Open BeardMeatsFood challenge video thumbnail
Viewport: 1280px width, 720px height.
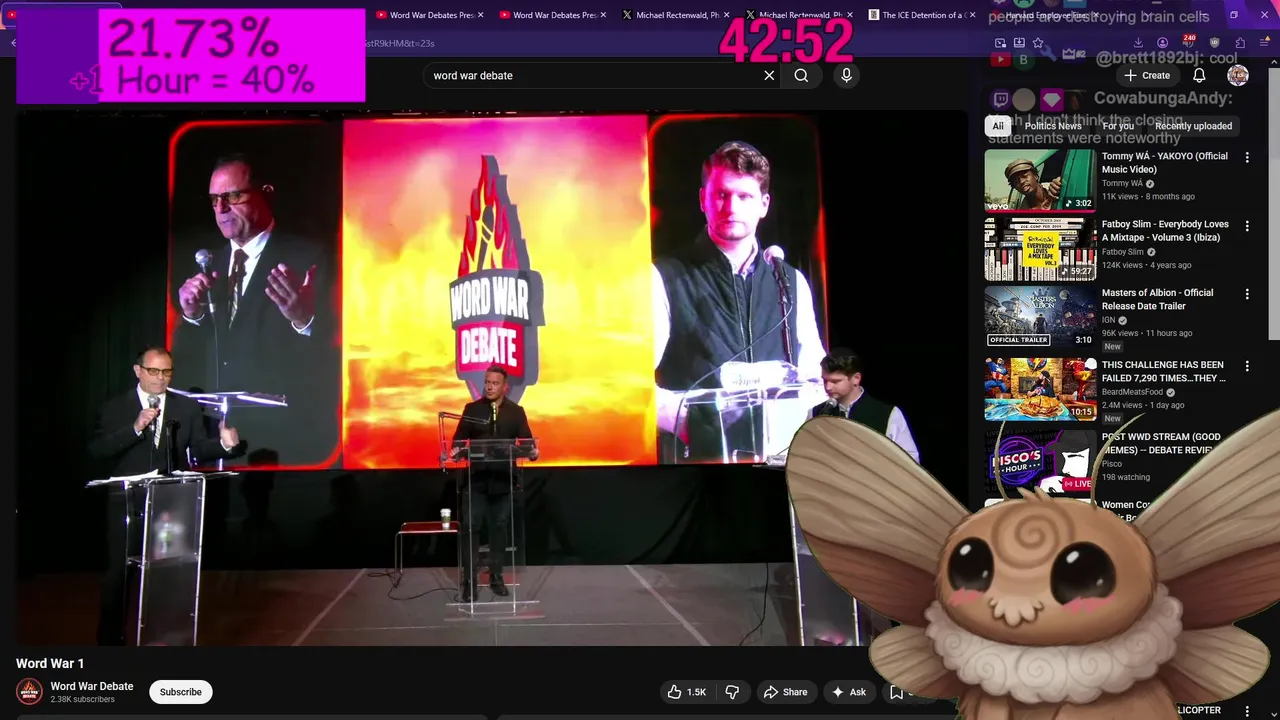1040,389
